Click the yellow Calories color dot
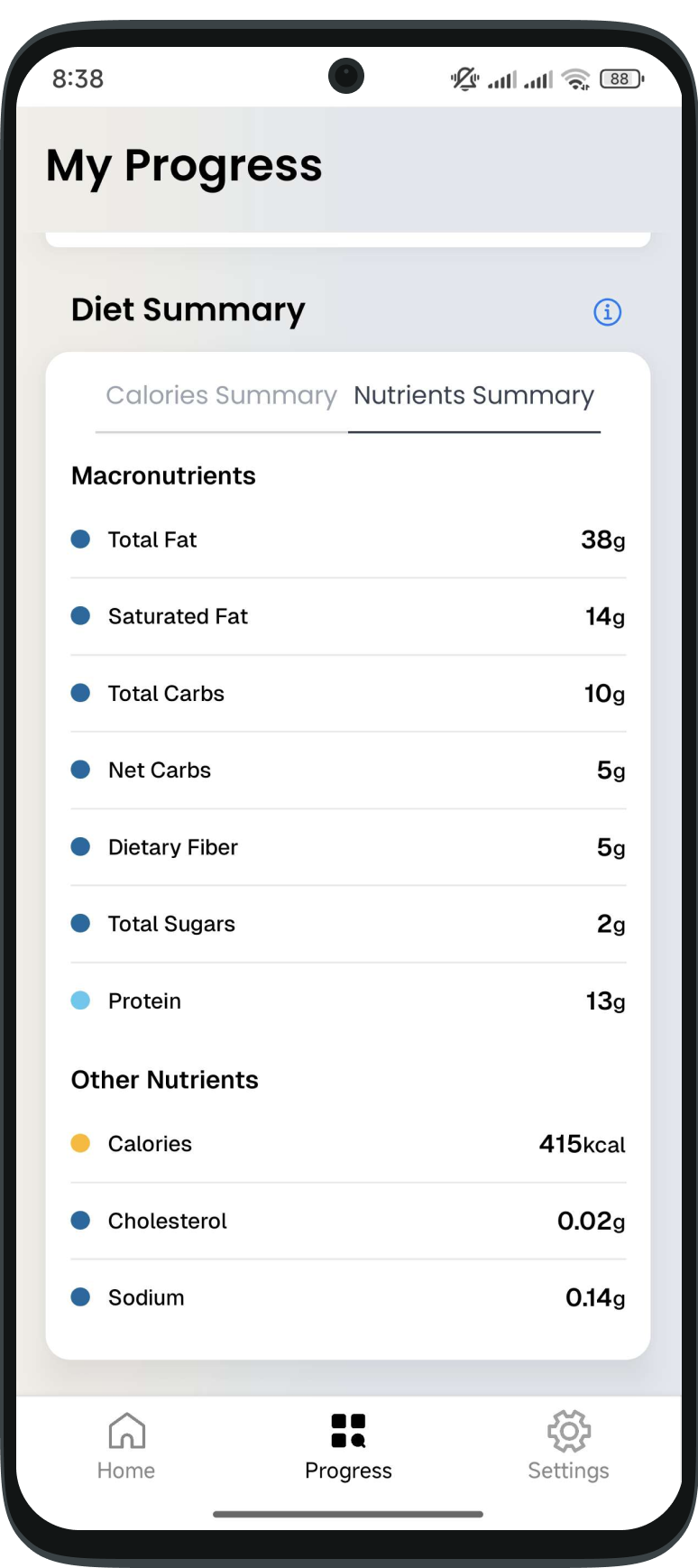 point(80,1143)
